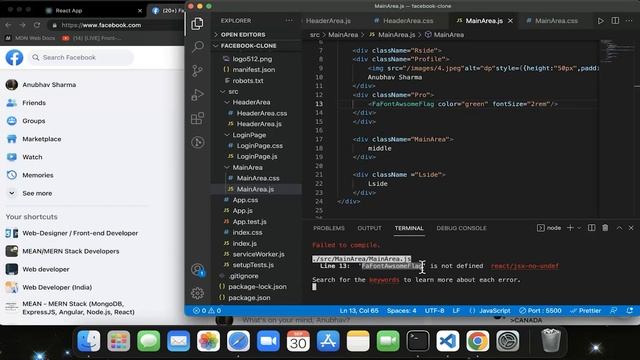This screenshot has height=360, width=640.
Task: Click errors and warnings status indicator
Action: (x=207, y=311)
